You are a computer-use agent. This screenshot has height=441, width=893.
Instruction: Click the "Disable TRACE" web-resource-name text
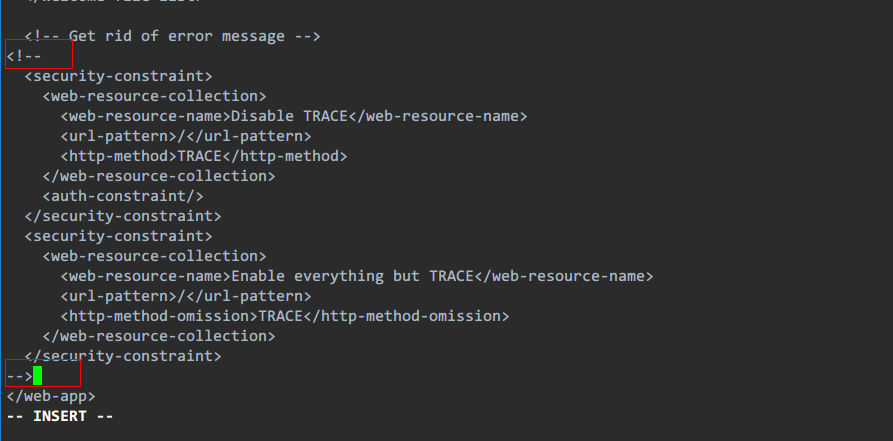click(289, 116)
